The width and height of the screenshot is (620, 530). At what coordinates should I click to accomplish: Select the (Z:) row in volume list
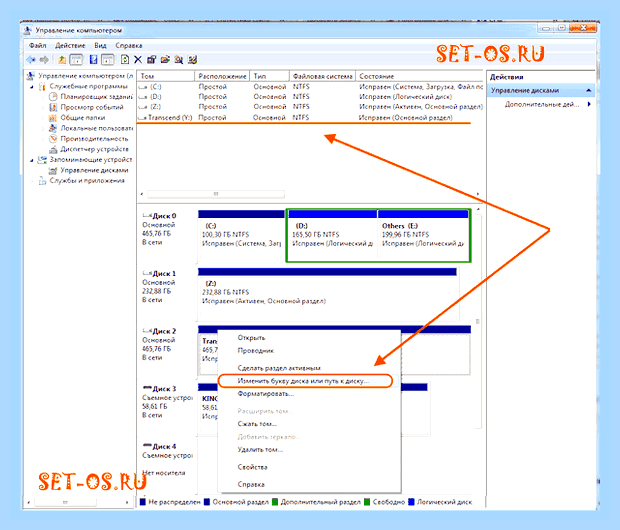click(x=310, y=107)
